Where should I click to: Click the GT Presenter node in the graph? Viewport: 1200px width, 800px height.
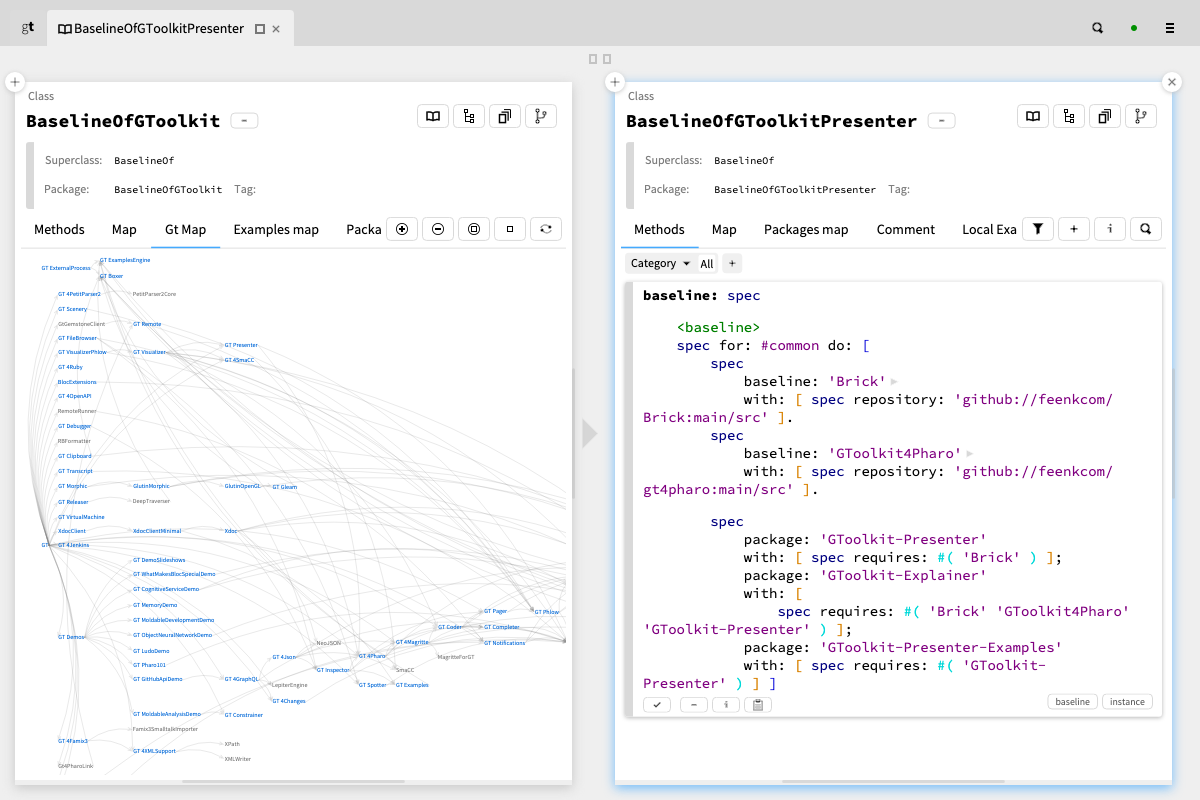click(x=241, y=345)
